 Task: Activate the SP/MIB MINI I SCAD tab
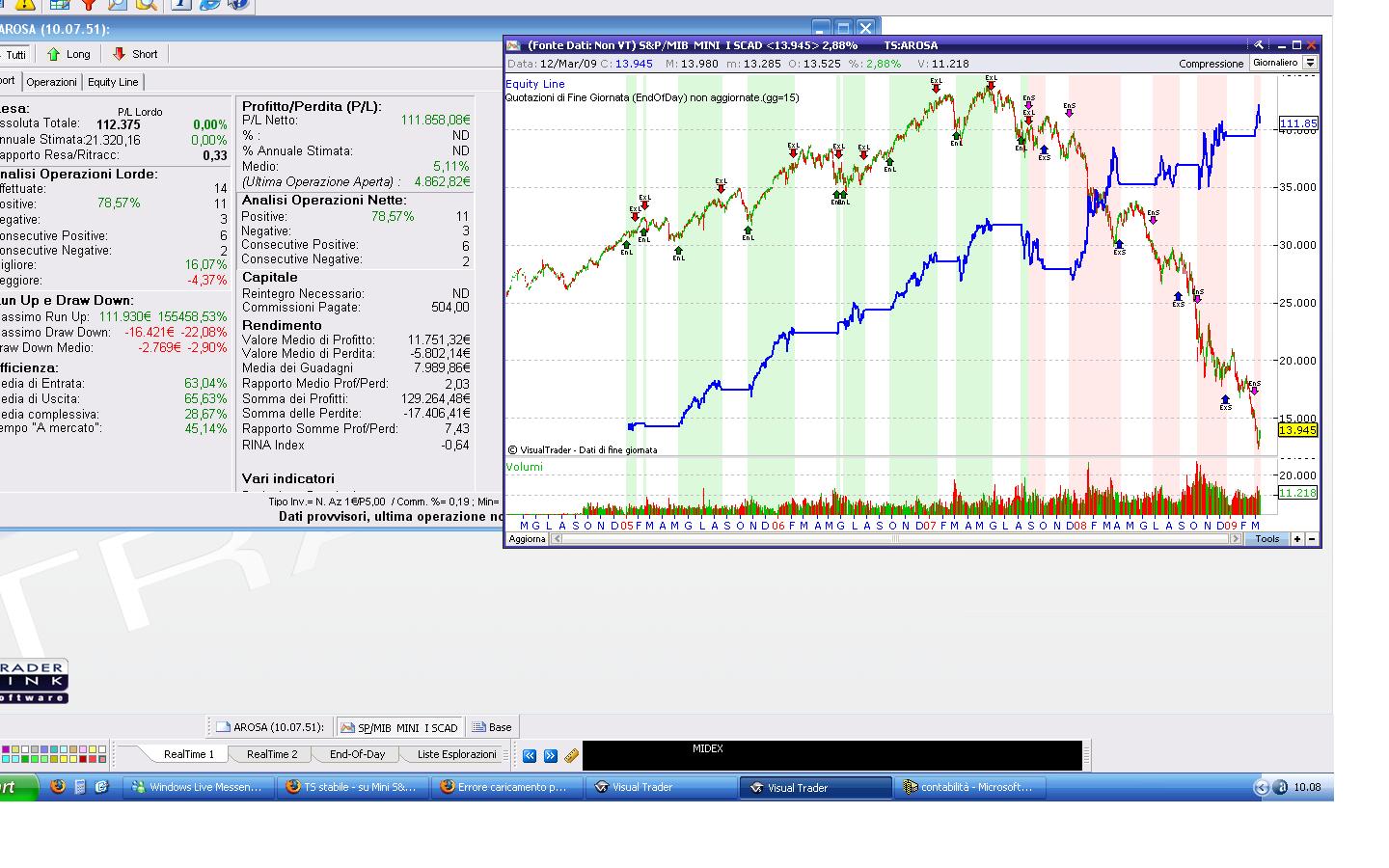(x=399, y=727)
